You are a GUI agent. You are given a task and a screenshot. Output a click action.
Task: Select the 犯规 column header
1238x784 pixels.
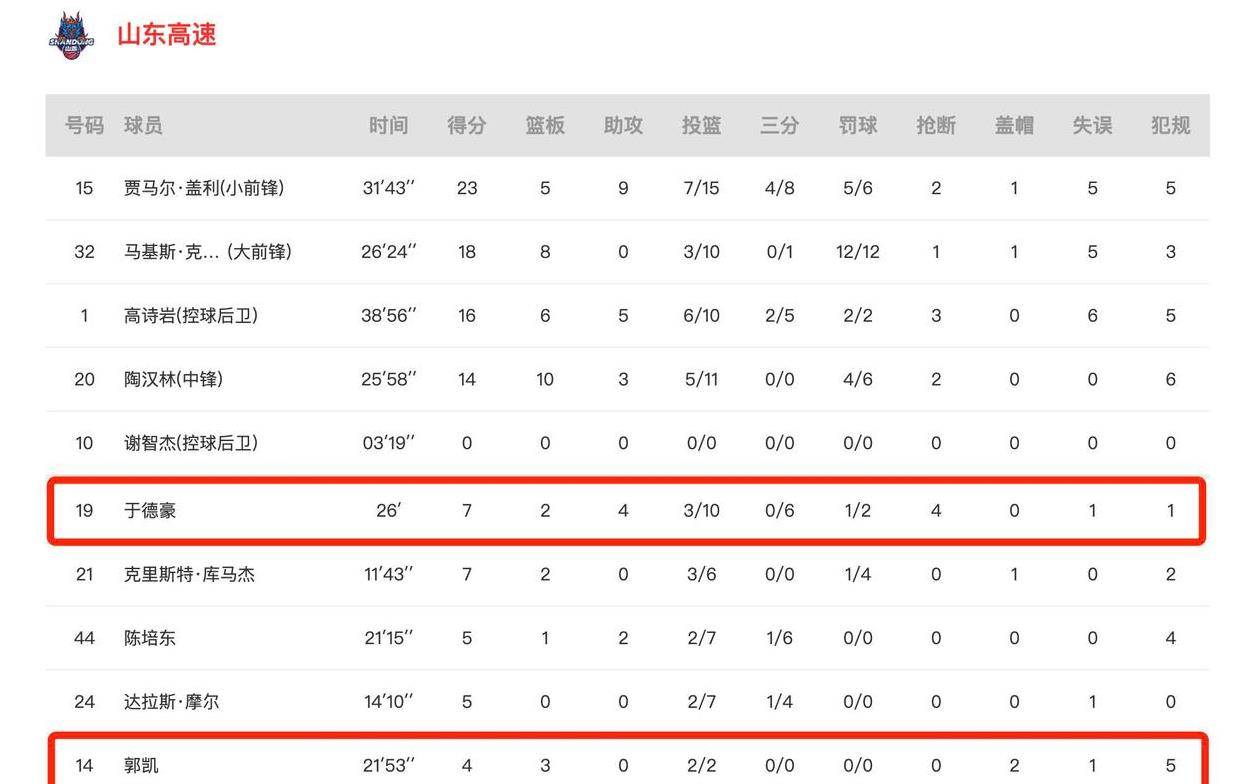1170,125
